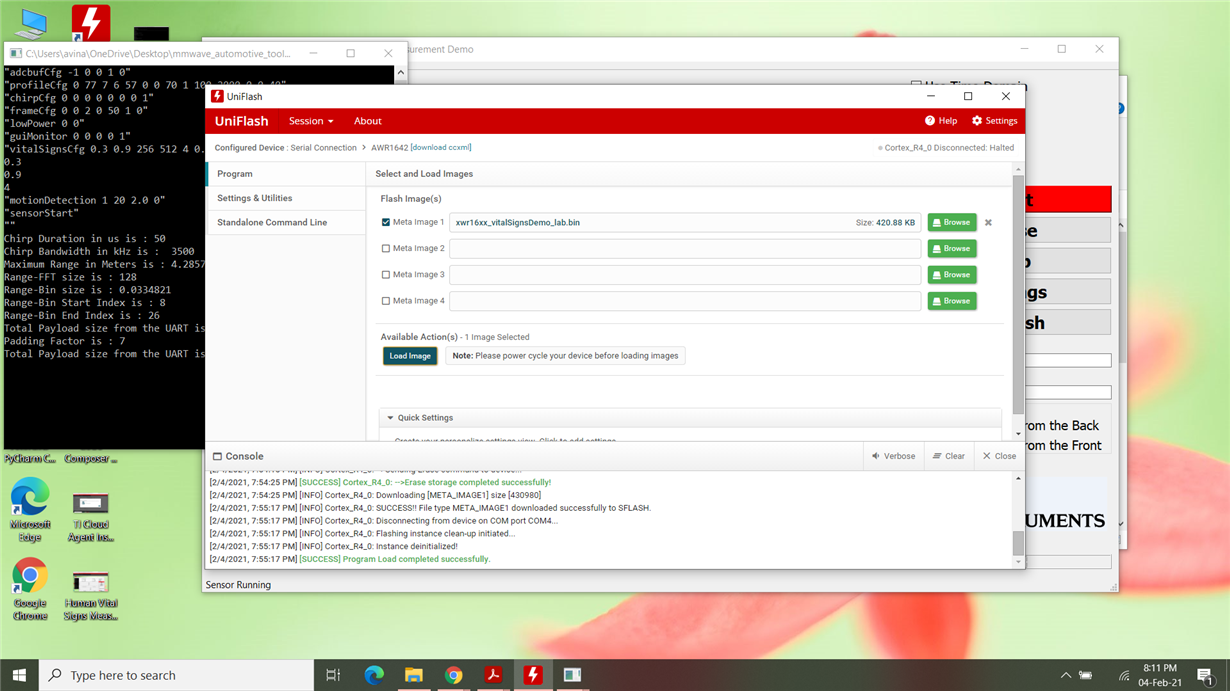Switch to UniFlash taskbar icon

[x=533, y=675]
